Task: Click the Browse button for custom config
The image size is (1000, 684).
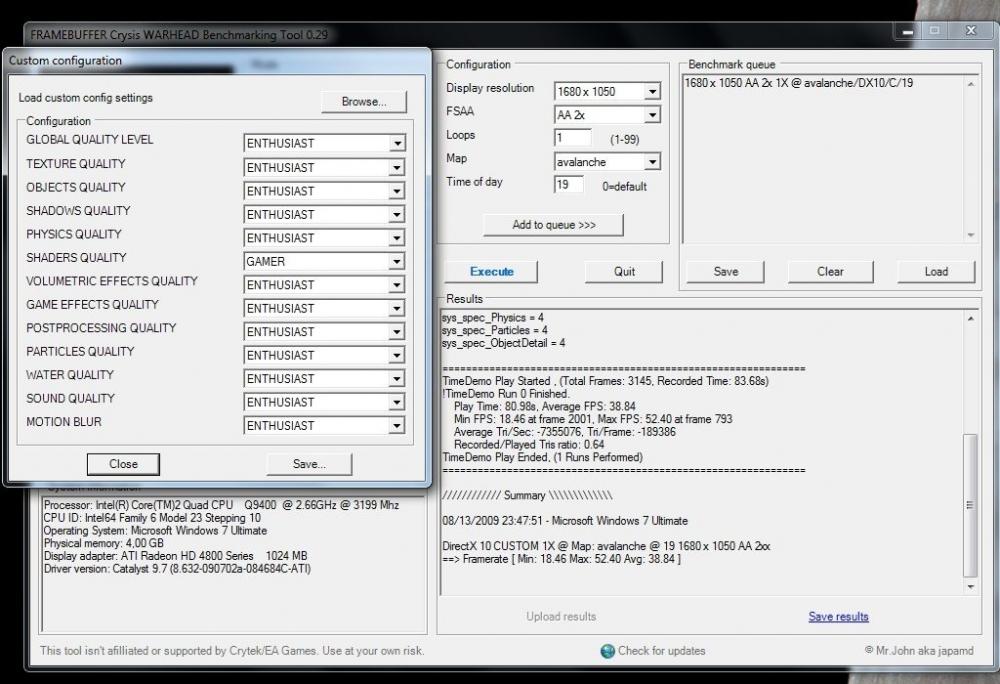Action: pyautogui.click(x=364, y=101)
